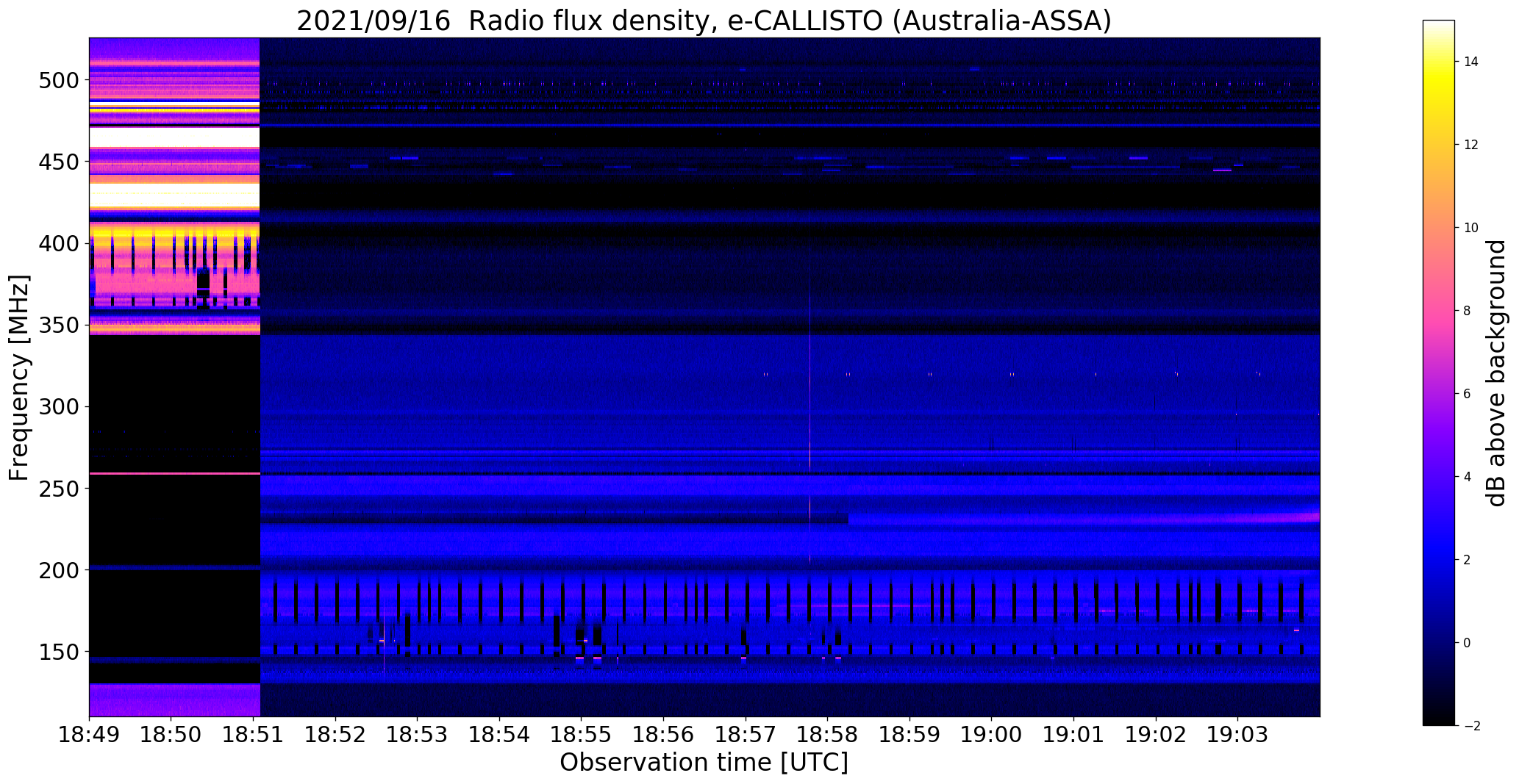Click the colorbar tick label 12
1519x784 pixels.
click(1470, 145)
